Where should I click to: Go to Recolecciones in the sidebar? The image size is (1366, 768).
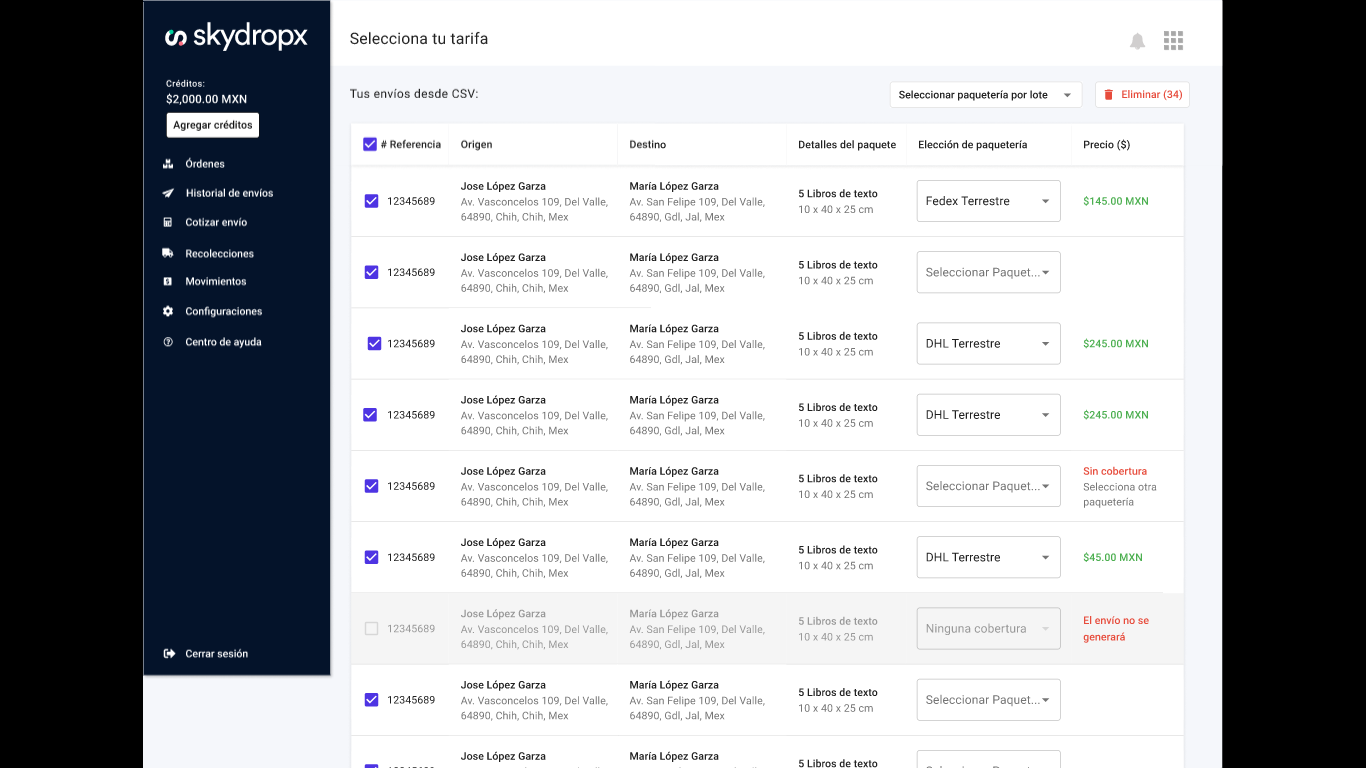point(219,254)
